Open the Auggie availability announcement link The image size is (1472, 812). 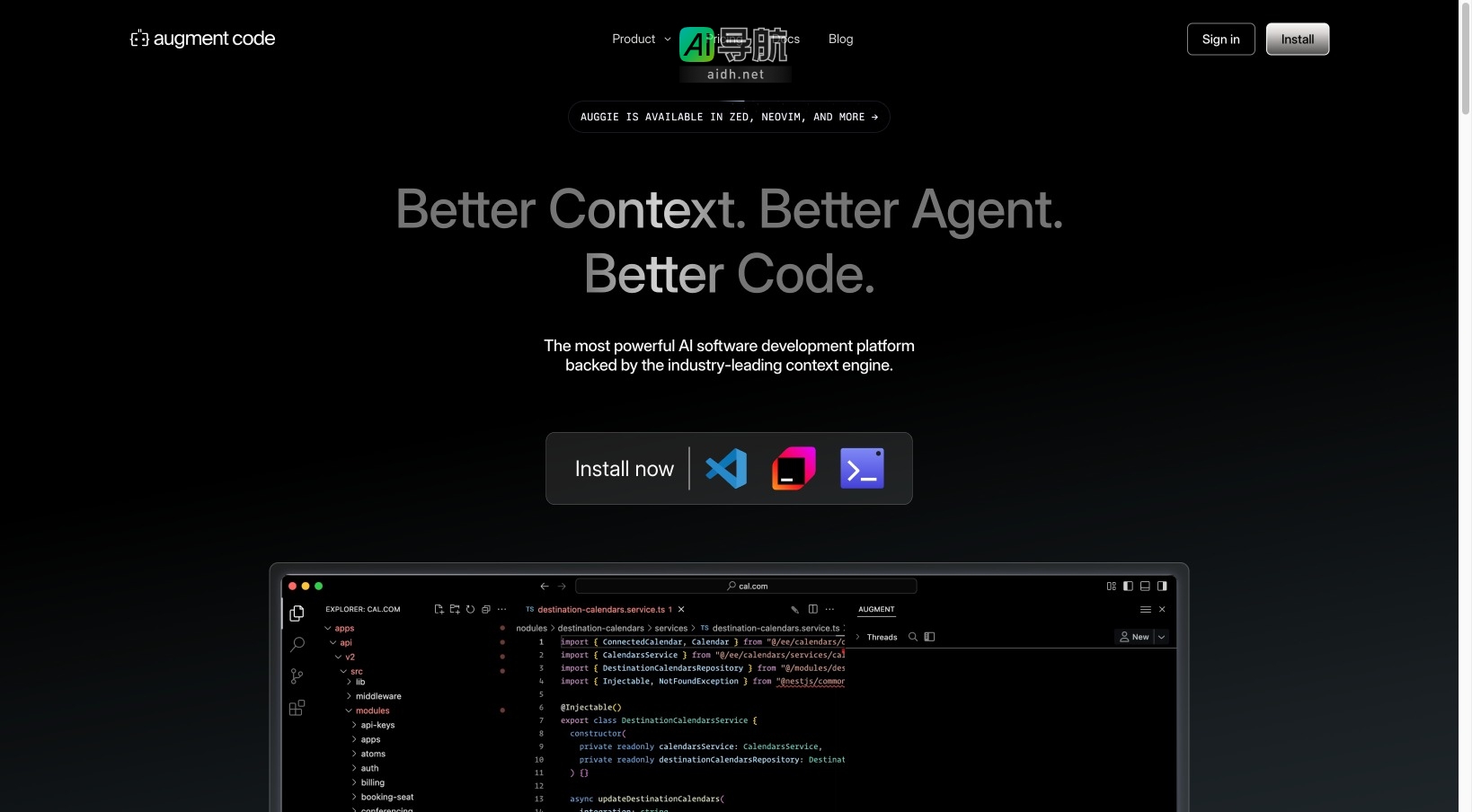(x=729, y=117)
